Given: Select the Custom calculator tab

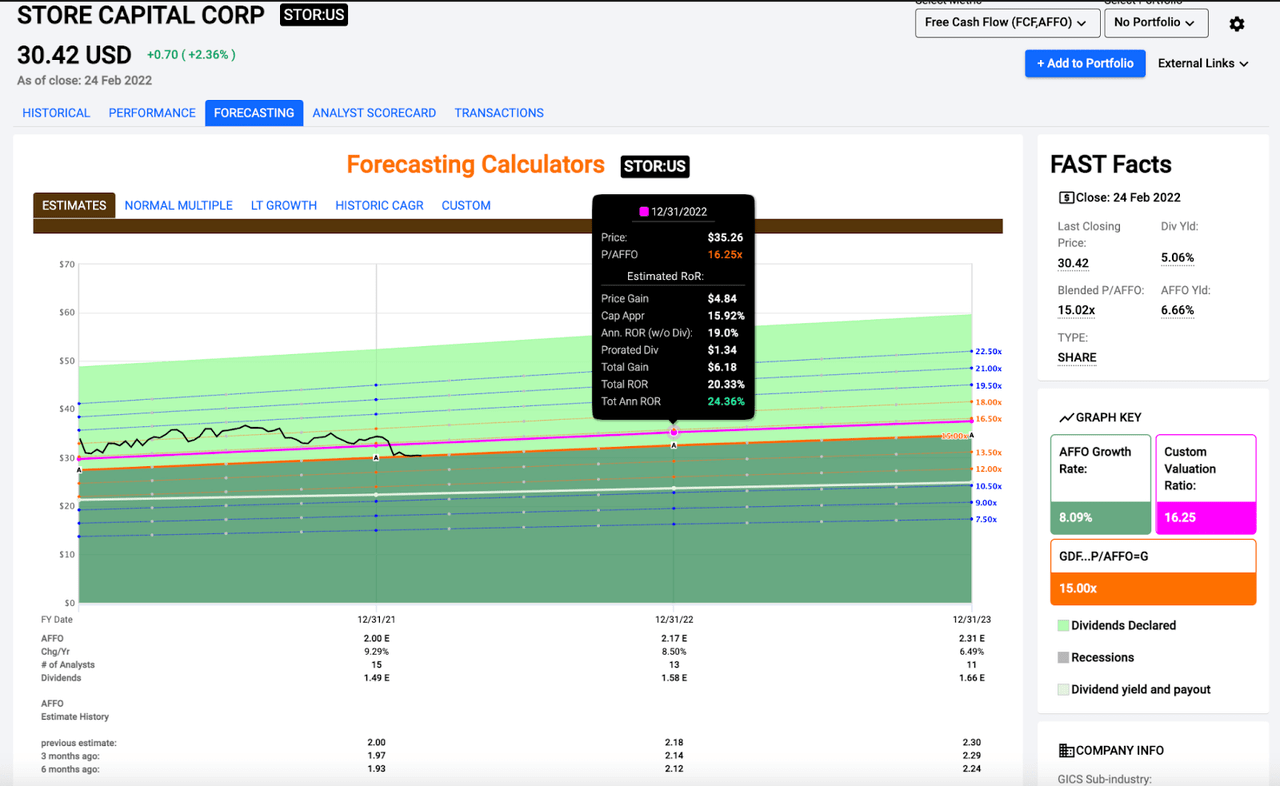Looking at the screenshot, I should pos(466,205).
